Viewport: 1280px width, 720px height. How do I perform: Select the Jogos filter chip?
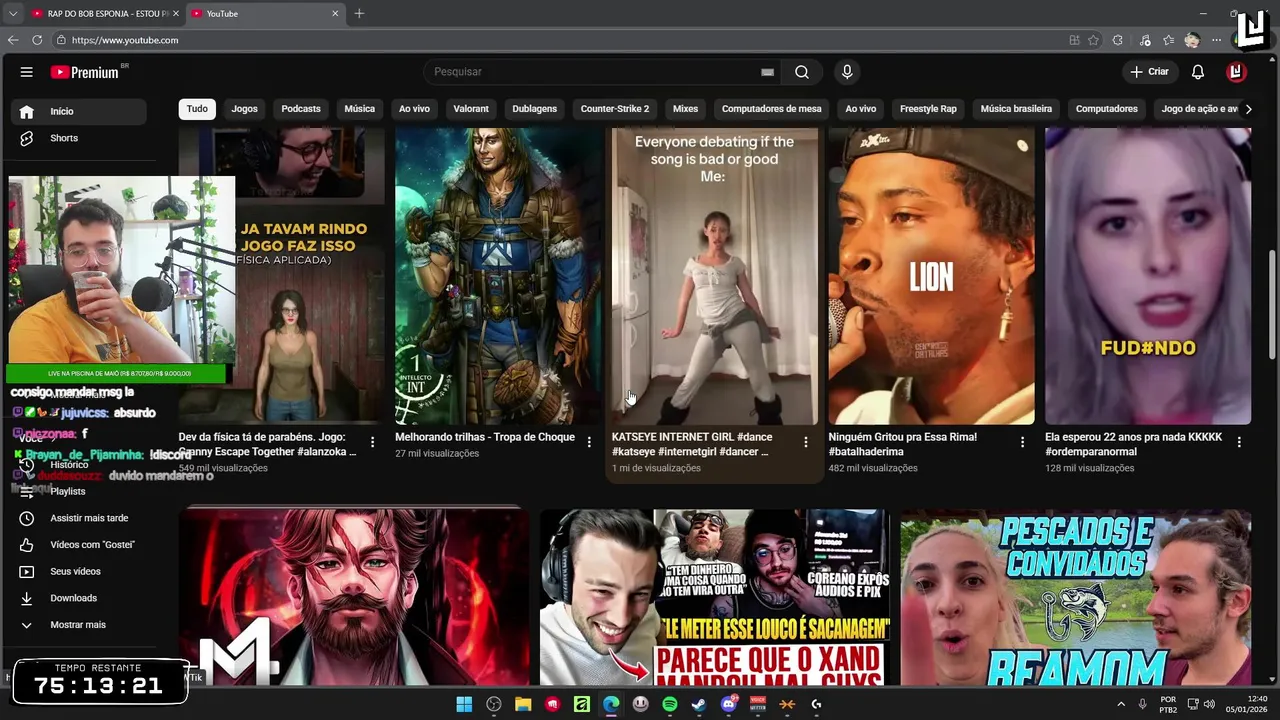tap(245, 108)
